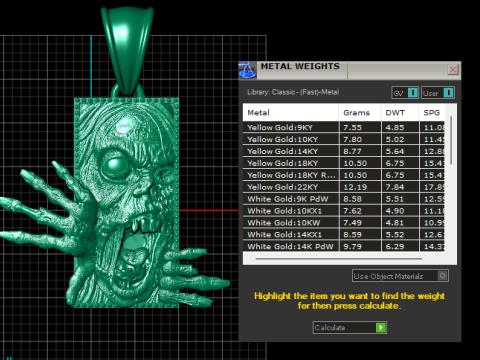Viewport: 480px width, 360px height.
Task: Click the Calculate button
Action: coord(350,327)
